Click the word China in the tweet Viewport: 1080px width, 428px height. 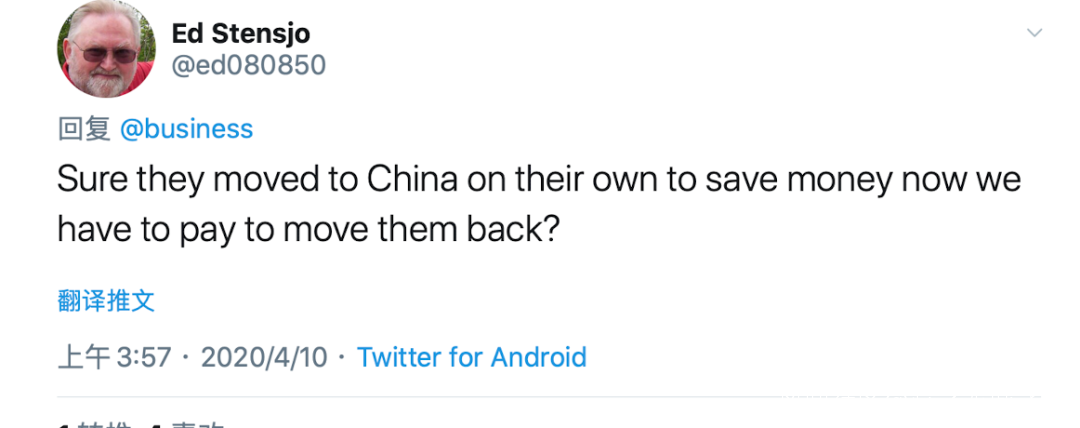pyautogui.click(x=412, y=181)
